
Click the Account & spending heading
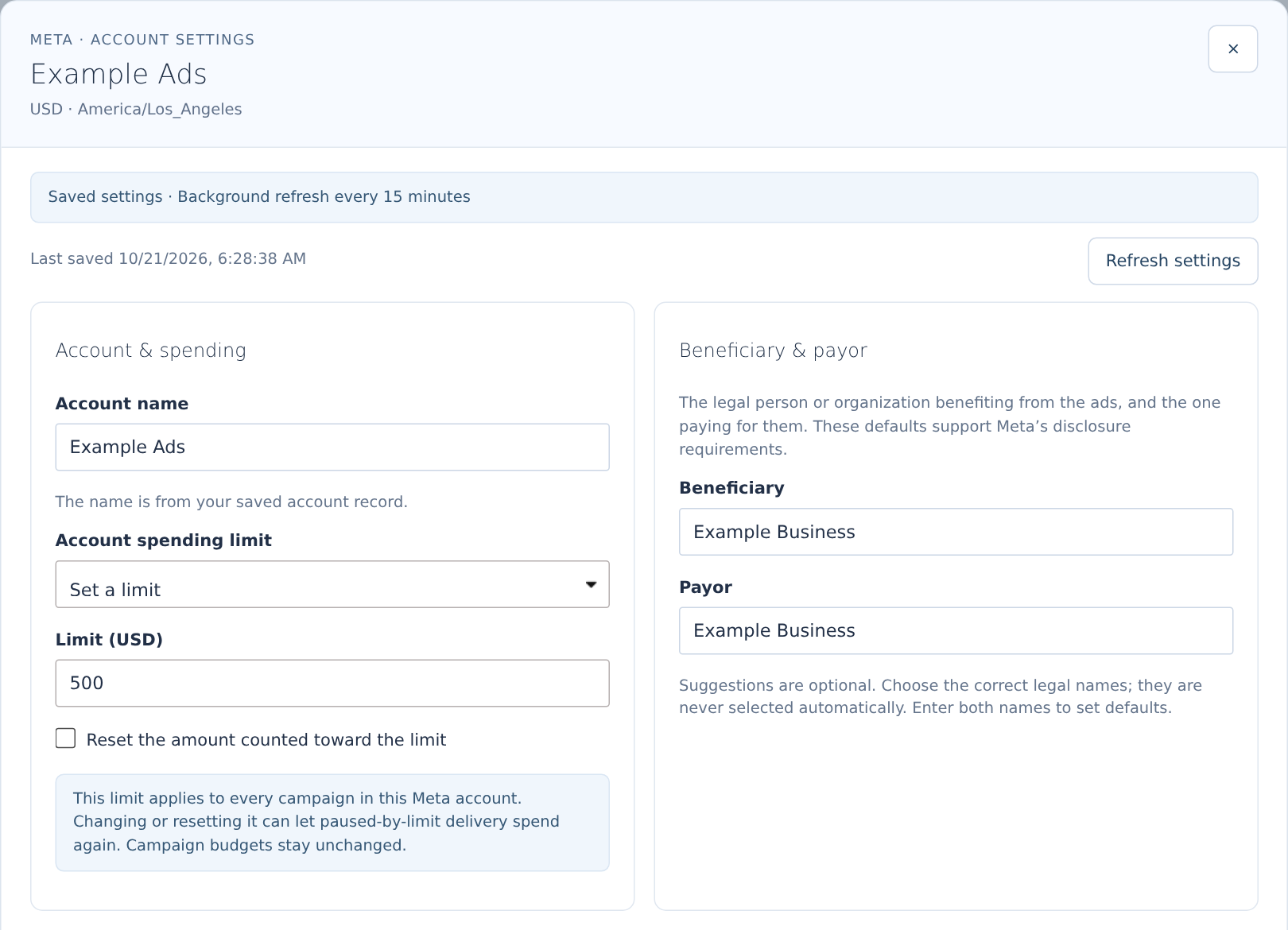click(x=151, y=351)
